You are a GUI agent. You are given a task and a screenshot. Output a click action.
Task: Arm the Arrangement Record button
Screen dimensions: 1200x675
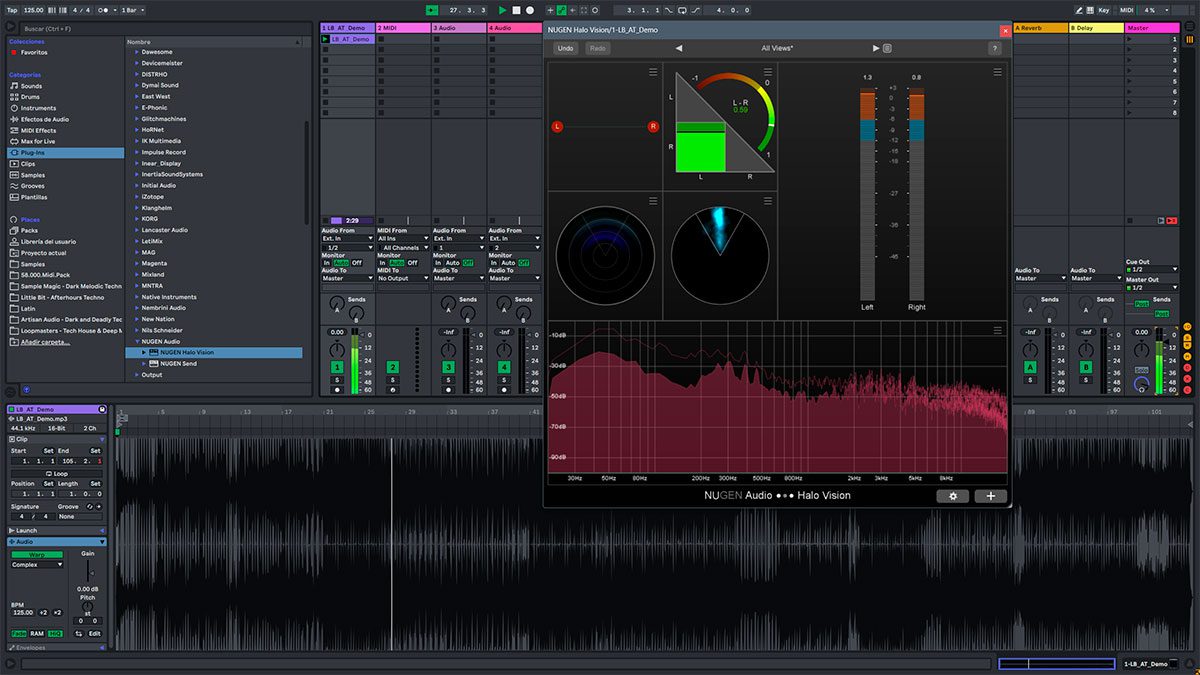[x=530, y=10]
